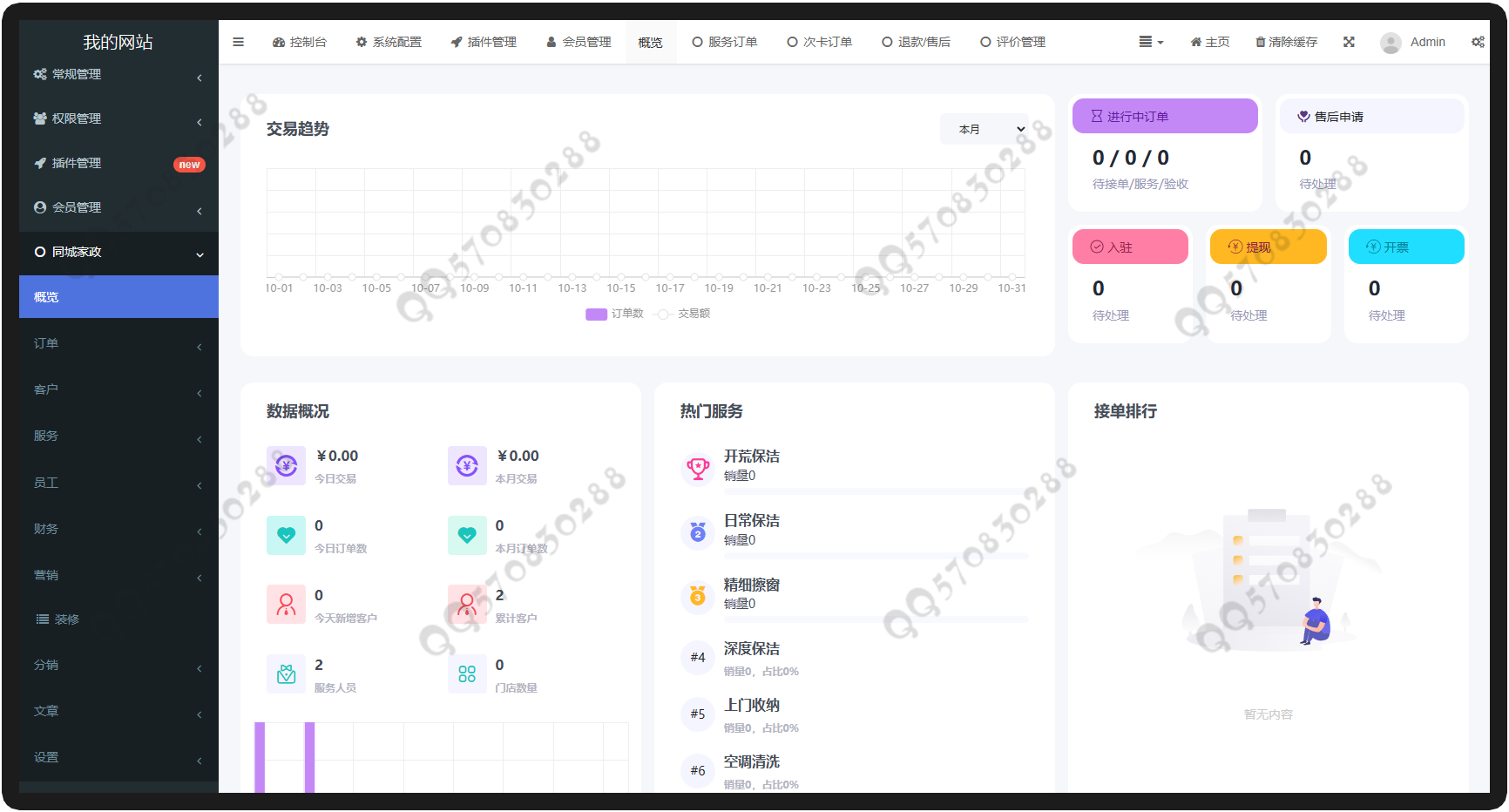This screenshot has width=1509, height=812.
Task: Click the 今日订单数 heart icon
Action: pos(286,535)
